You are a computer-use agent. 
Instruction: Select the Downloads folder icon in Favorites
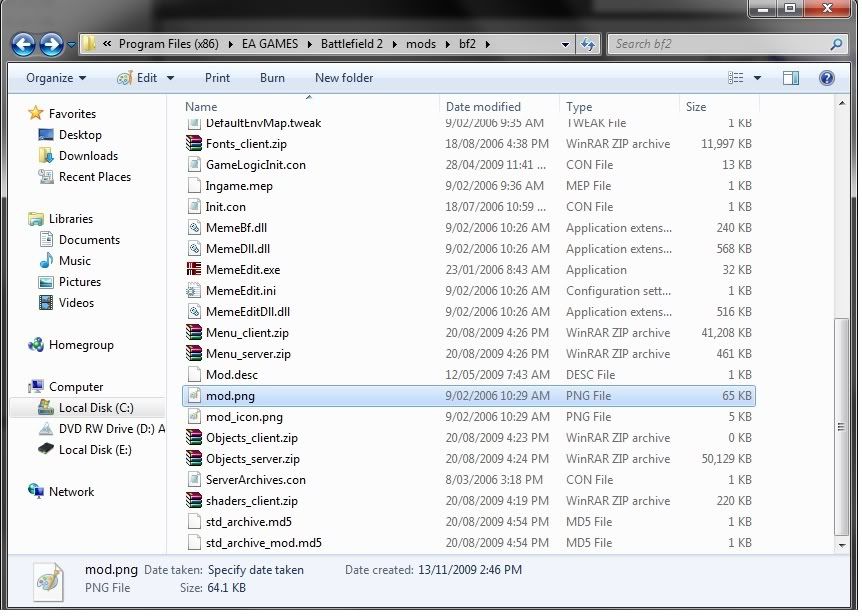[45, 156]
